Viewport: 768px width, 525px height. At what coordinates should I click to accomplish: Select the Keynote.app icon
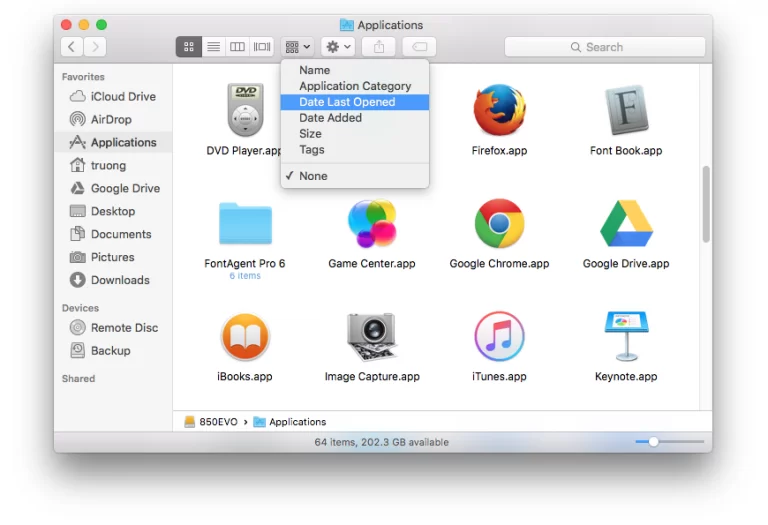(x=626, y=336)
